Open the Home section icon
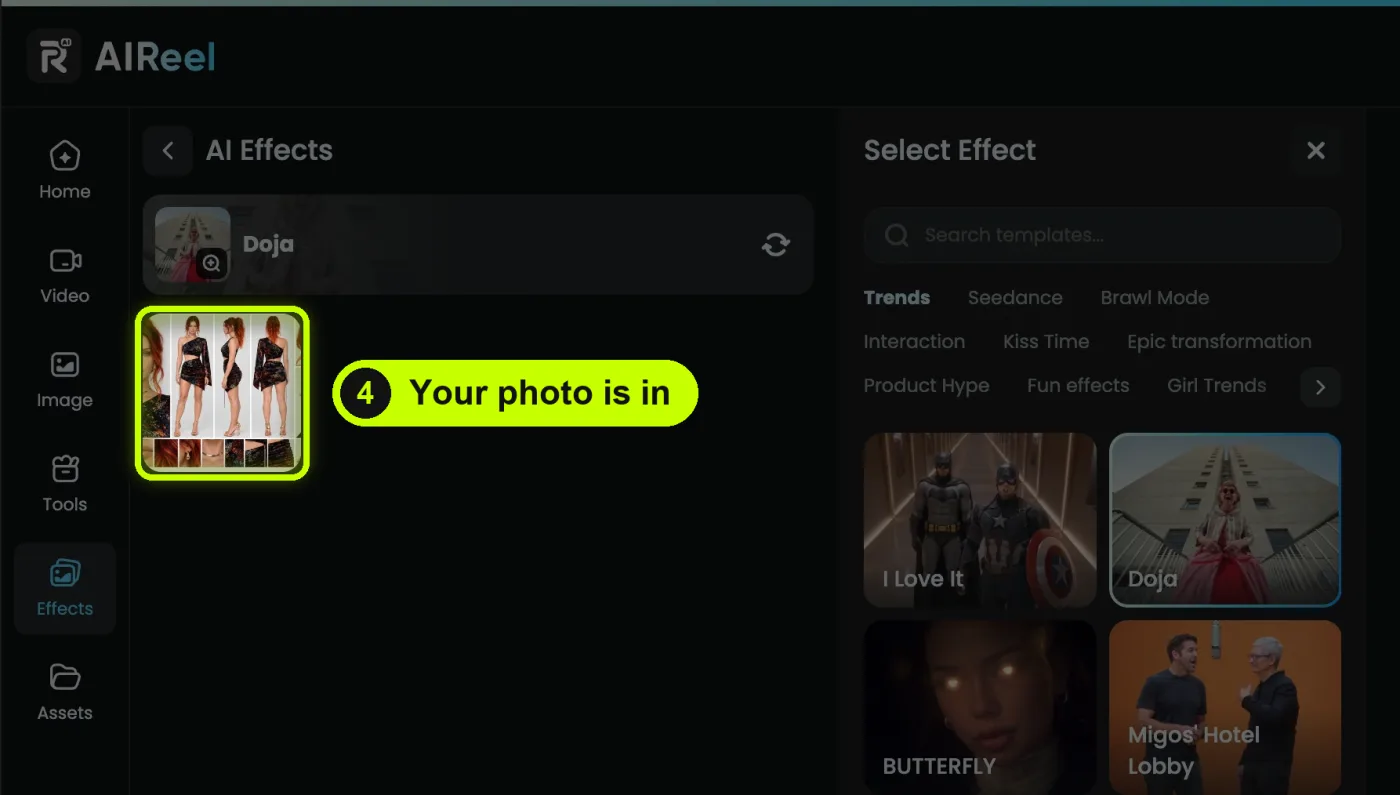 (x=65, y=156)
